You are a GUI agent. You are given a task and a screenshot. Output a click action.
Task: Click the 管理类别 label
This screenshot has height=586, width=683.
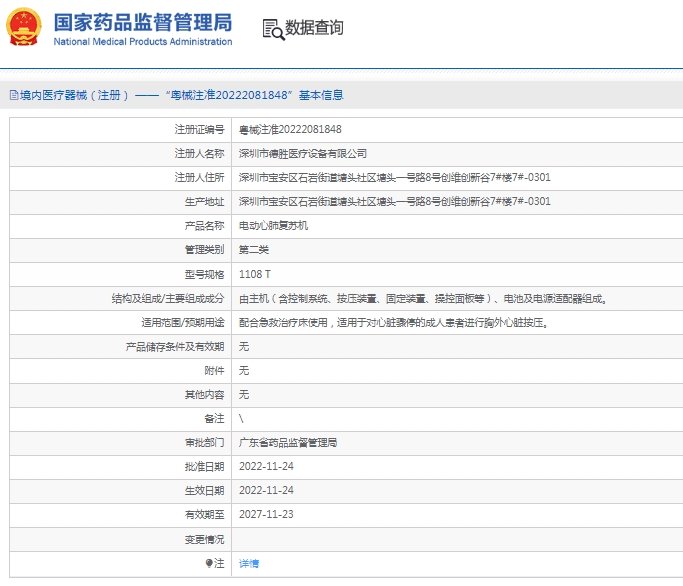click(204, 250)
